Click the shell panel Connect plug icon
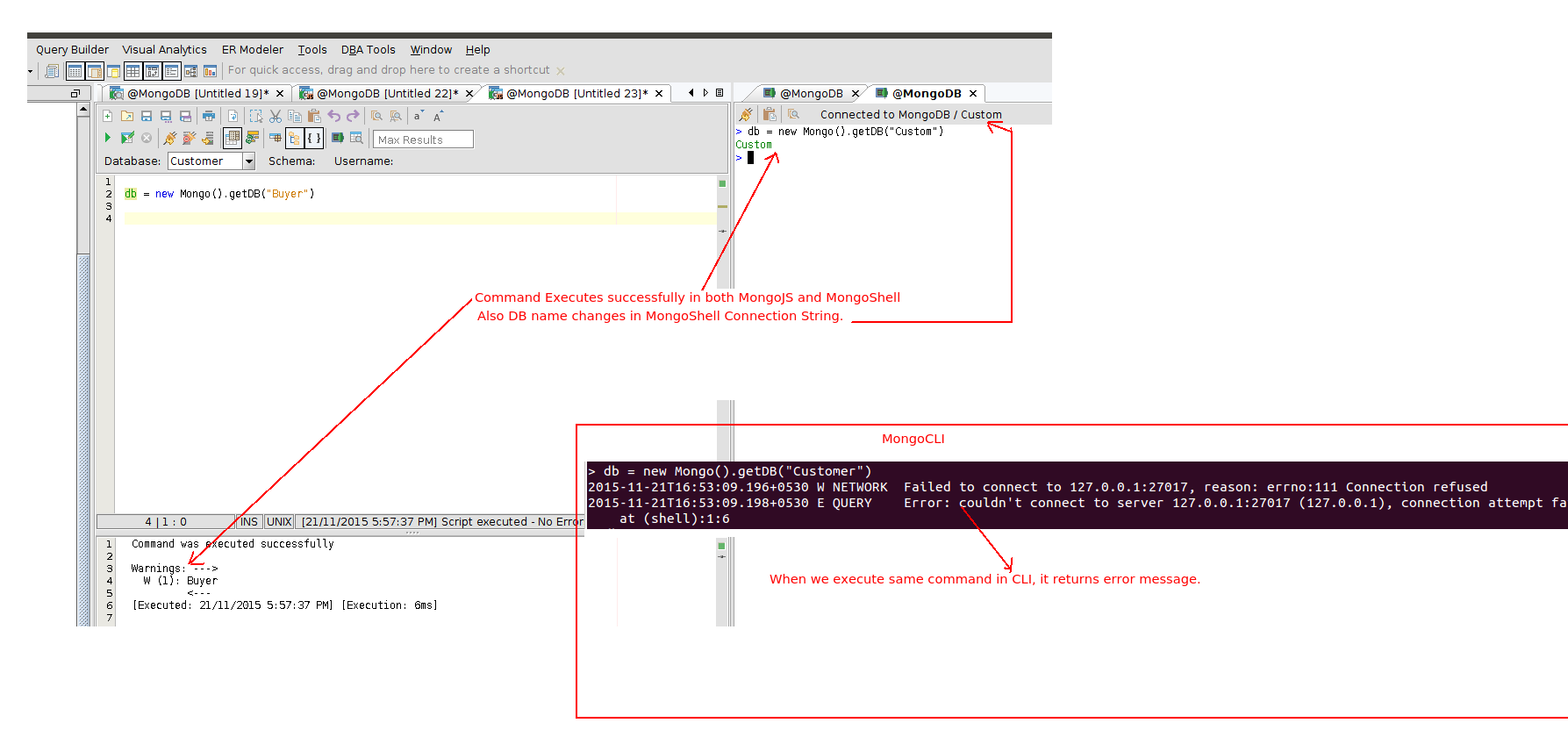Screen dimensions: 1568x730 pyautogui.click(x=745, y=114)
